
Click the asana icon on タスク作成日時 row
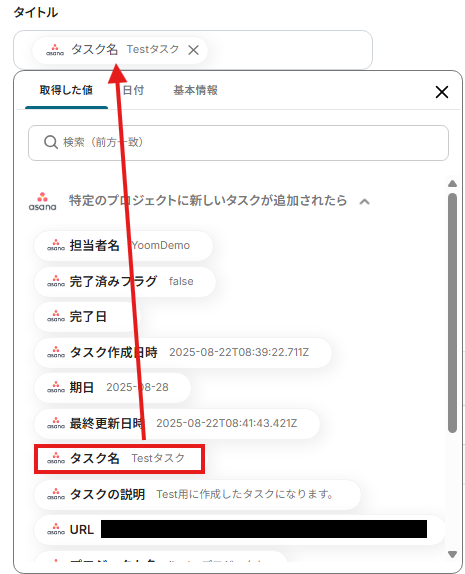[56, 353]
